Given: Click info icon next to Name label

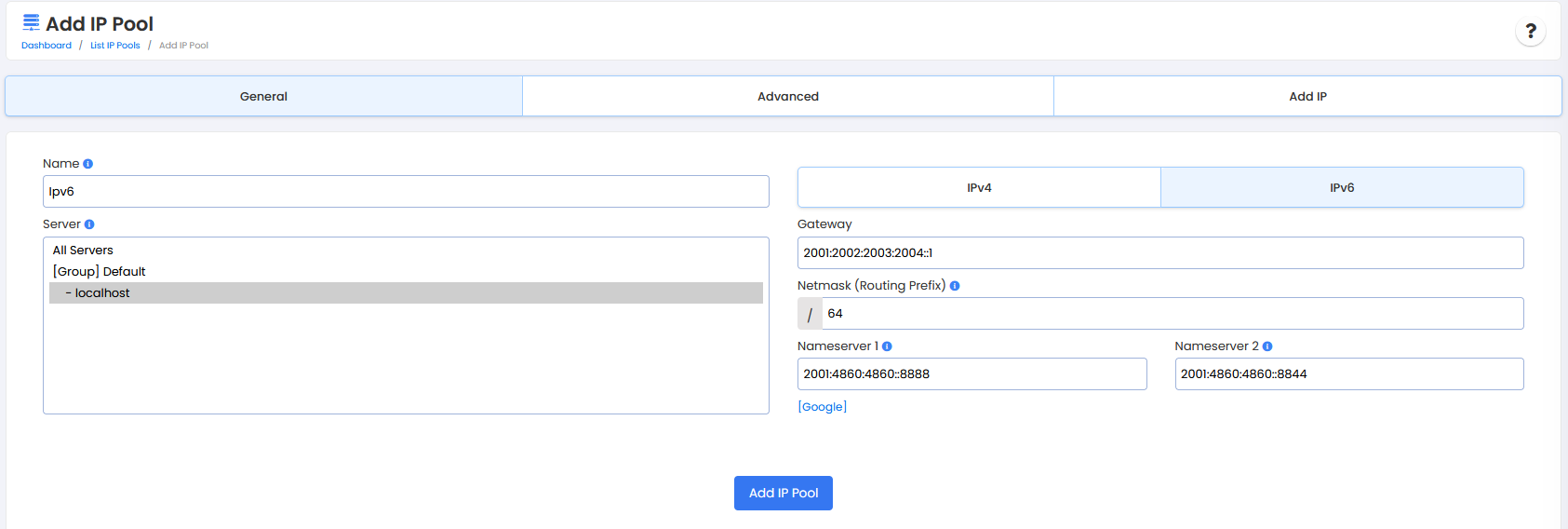Looking at the screenshot, I should (x=87, y=164).
